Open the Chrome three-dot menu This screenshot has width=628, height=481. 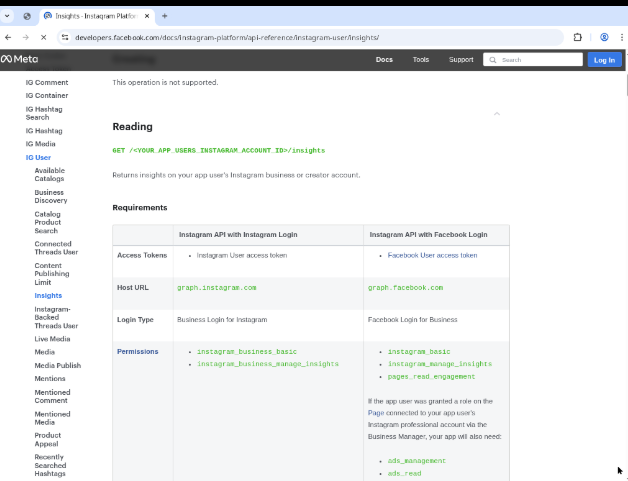tap(620, 37)
